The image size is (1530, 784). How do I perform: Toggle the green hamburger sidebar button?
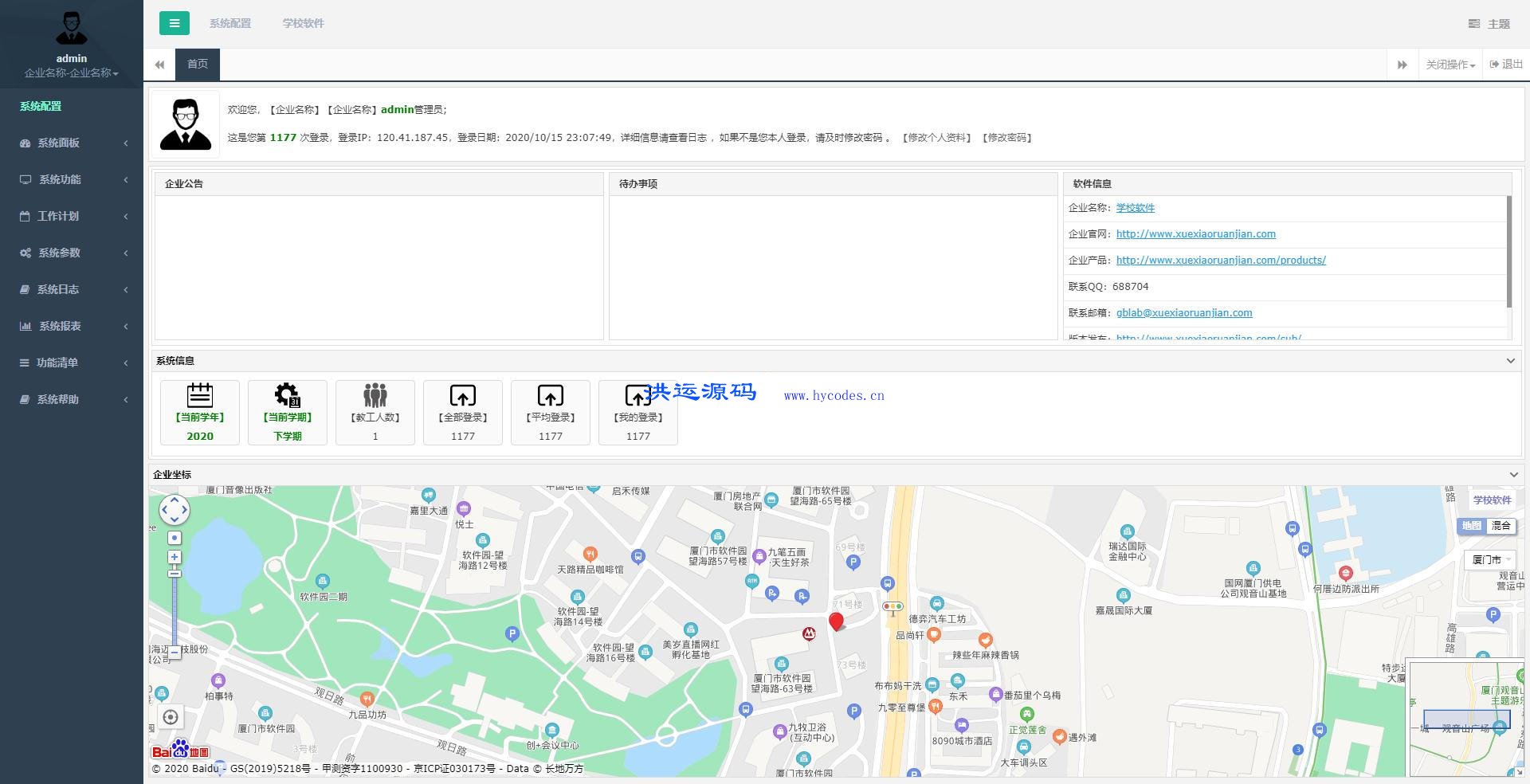175,23
